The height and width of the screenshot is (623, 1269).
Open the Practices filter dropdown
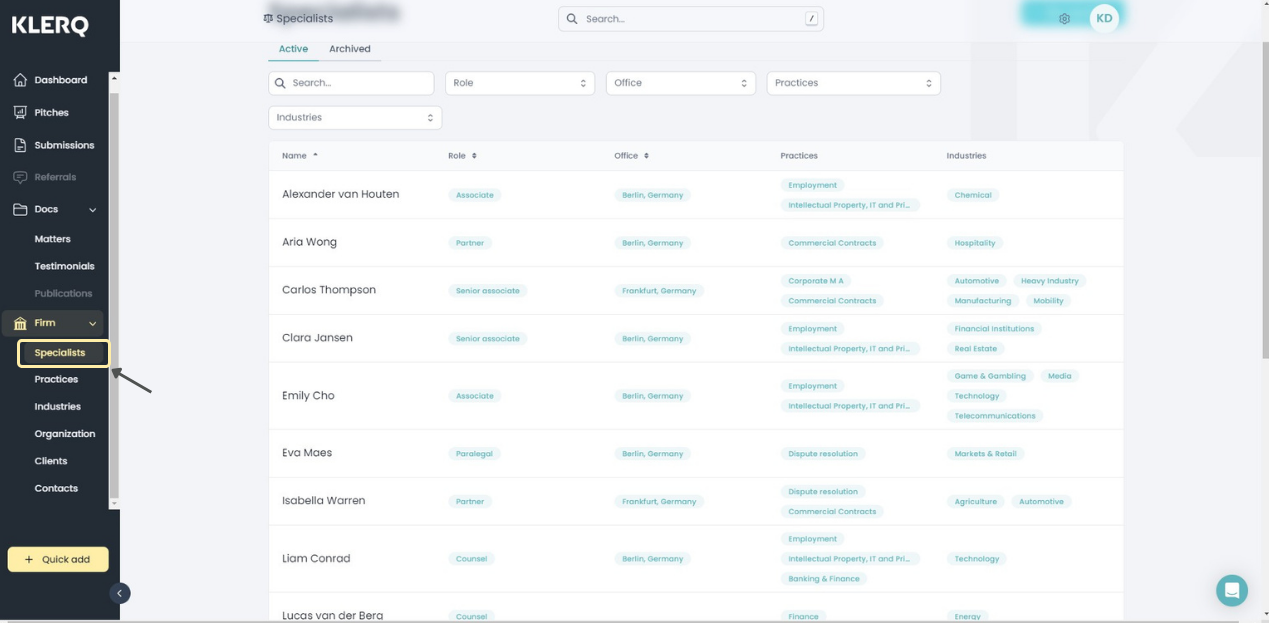854,83
